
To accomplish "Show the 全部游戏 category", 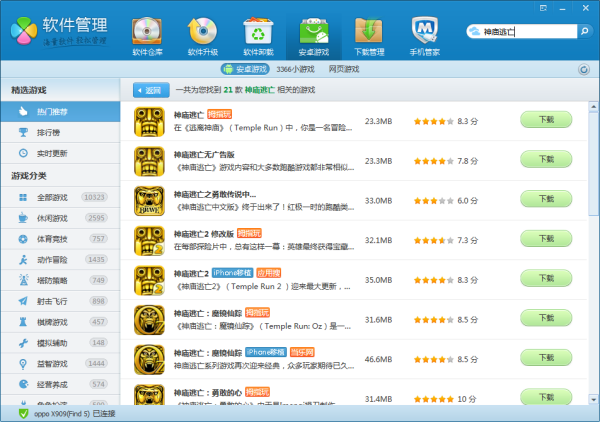I will point(52,197).
